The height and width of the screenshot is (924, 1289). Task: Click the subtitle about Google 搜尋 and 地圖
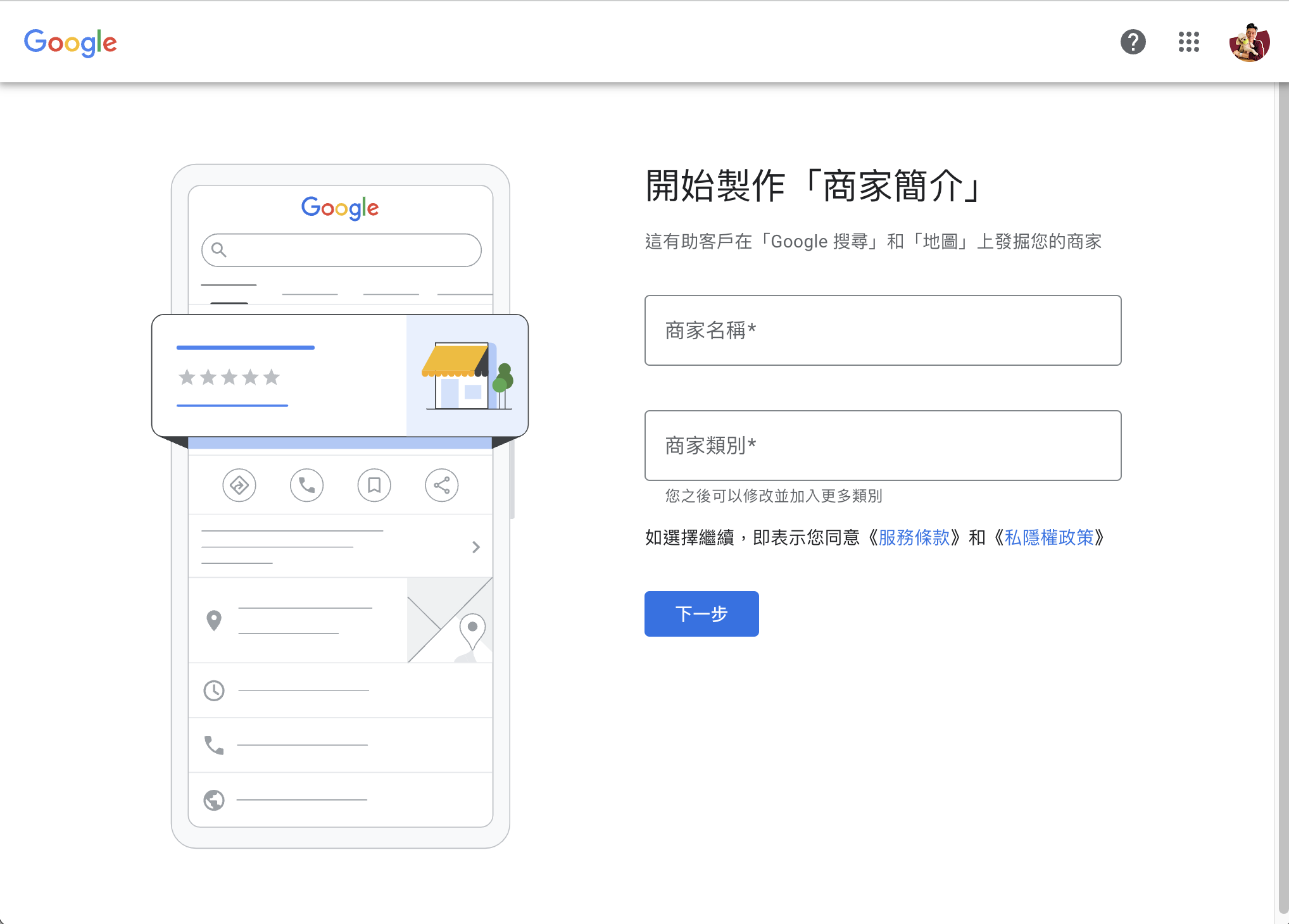click(x=873, y=242)
